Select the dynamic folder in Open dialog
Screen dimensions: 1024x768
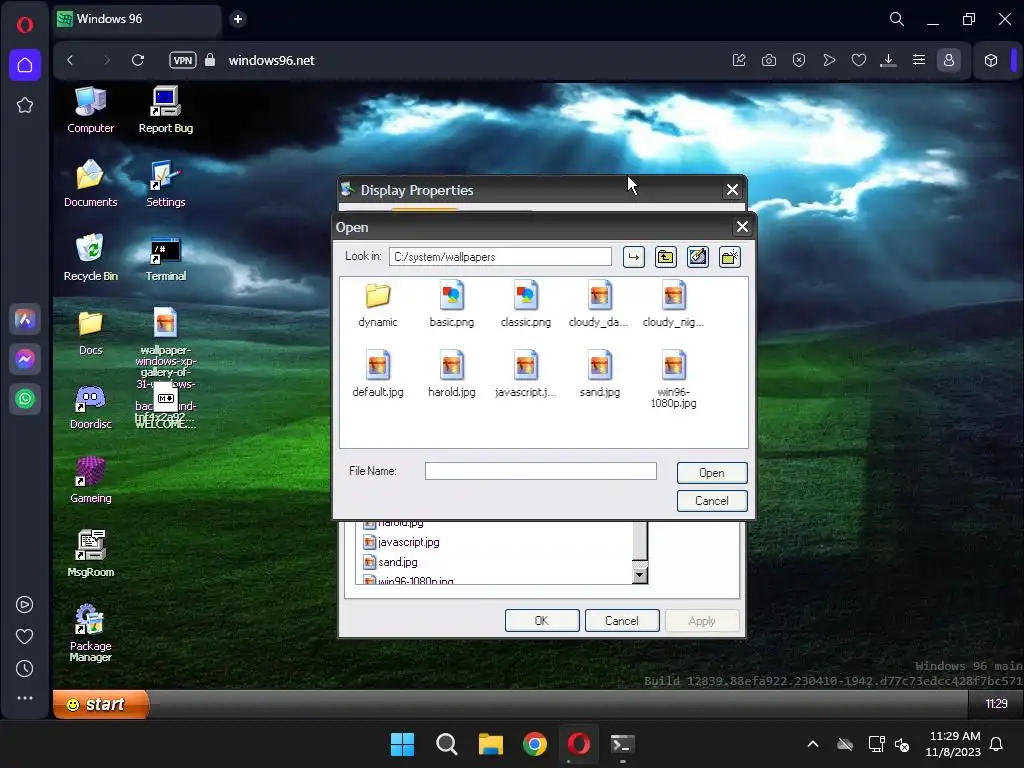[377, 304]
